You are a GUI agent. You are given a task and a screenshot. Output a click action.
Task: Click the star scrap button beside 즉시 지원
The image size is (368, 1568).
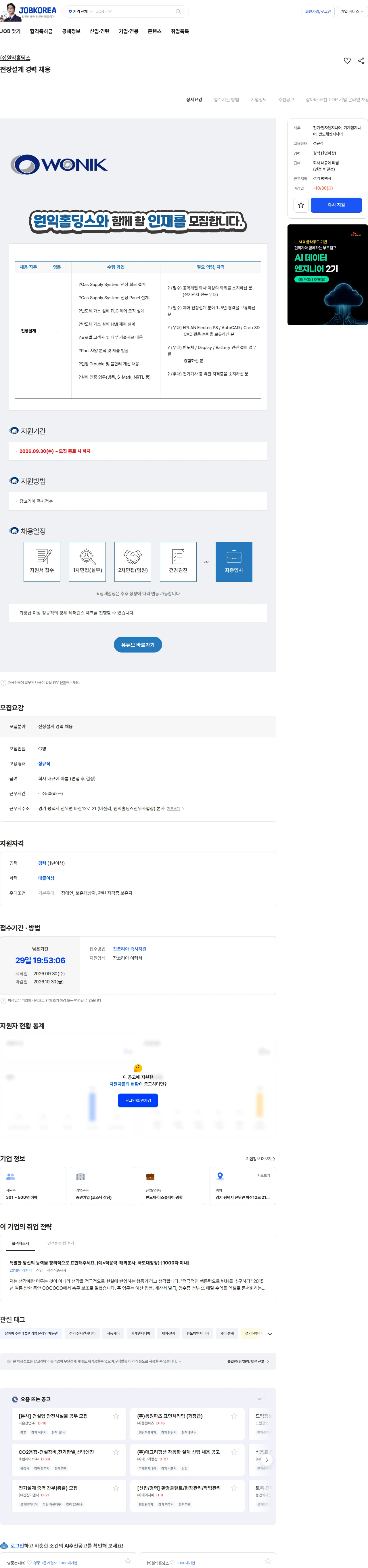300,205
